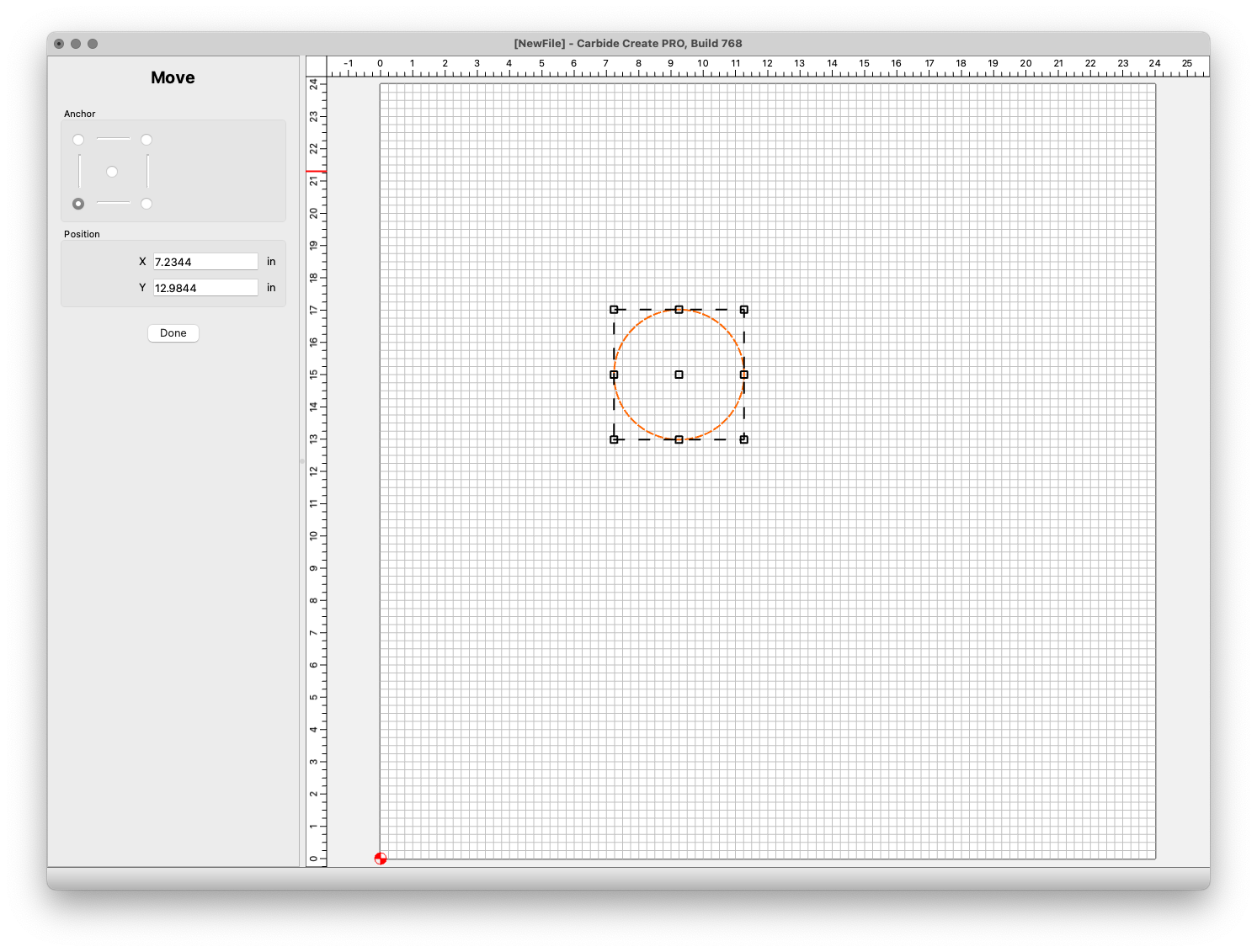
Task: Select the bottom-left anchor radio button
Action: pyautogui.click(x=78, y=204)
